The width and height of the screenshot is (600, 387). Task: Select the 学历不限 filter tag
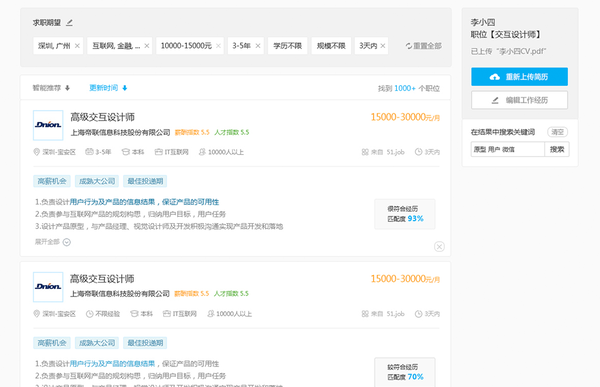point(287,46)
